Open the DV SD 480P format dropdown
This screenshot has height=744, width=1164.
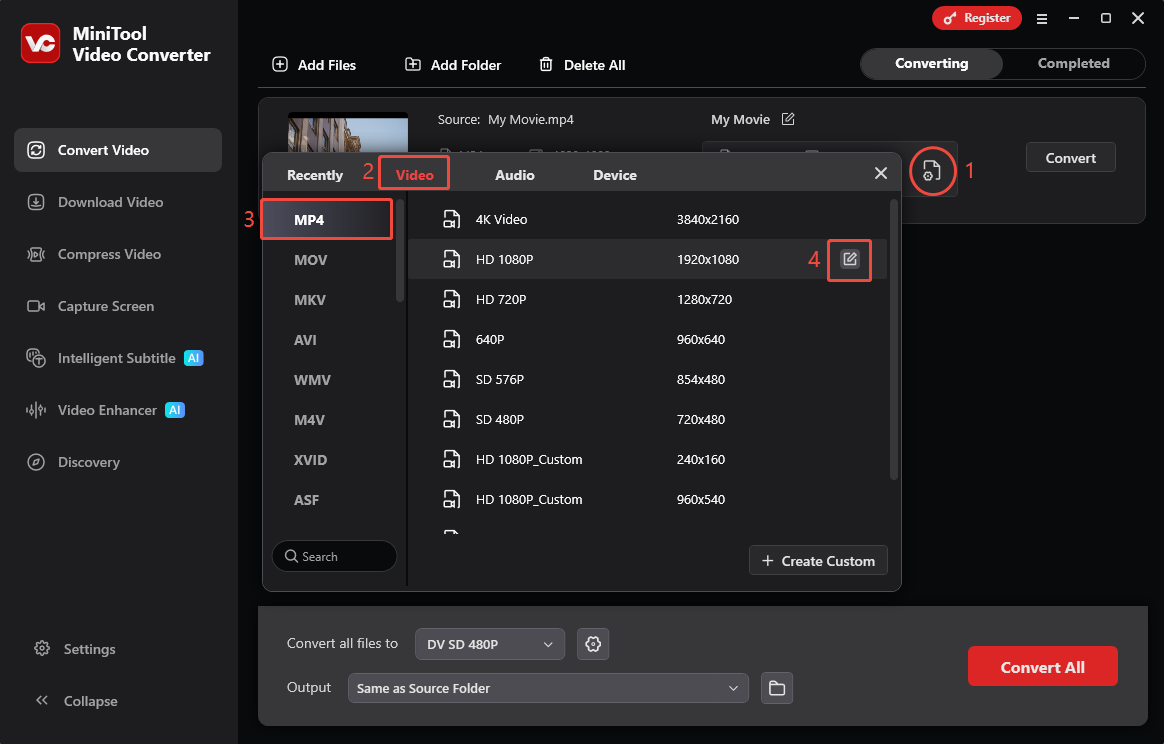click(x=490, y=644)
